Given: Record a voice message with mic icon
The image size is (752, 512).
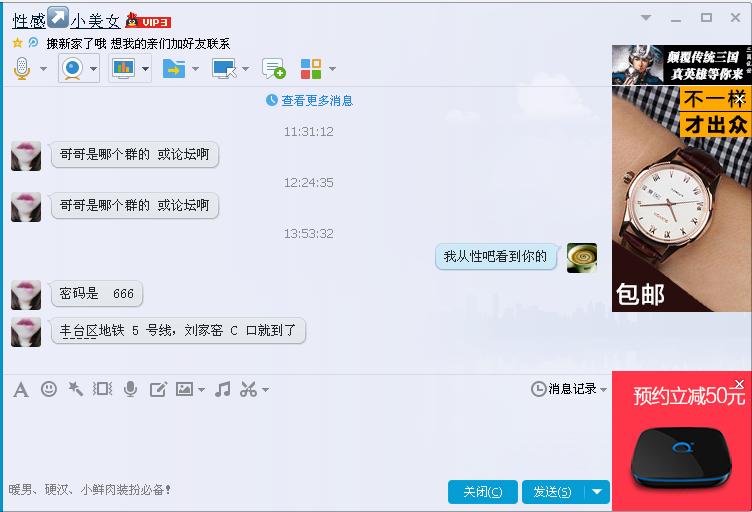Looking at the screenshot, I should pos(130,389).
